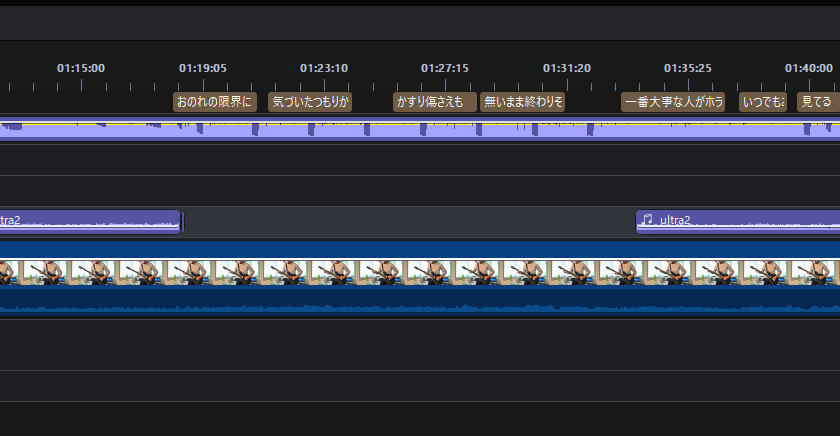840x436 pixels.
Task: Select the right ultra2 clip by its name
Action: coord(675,220)
